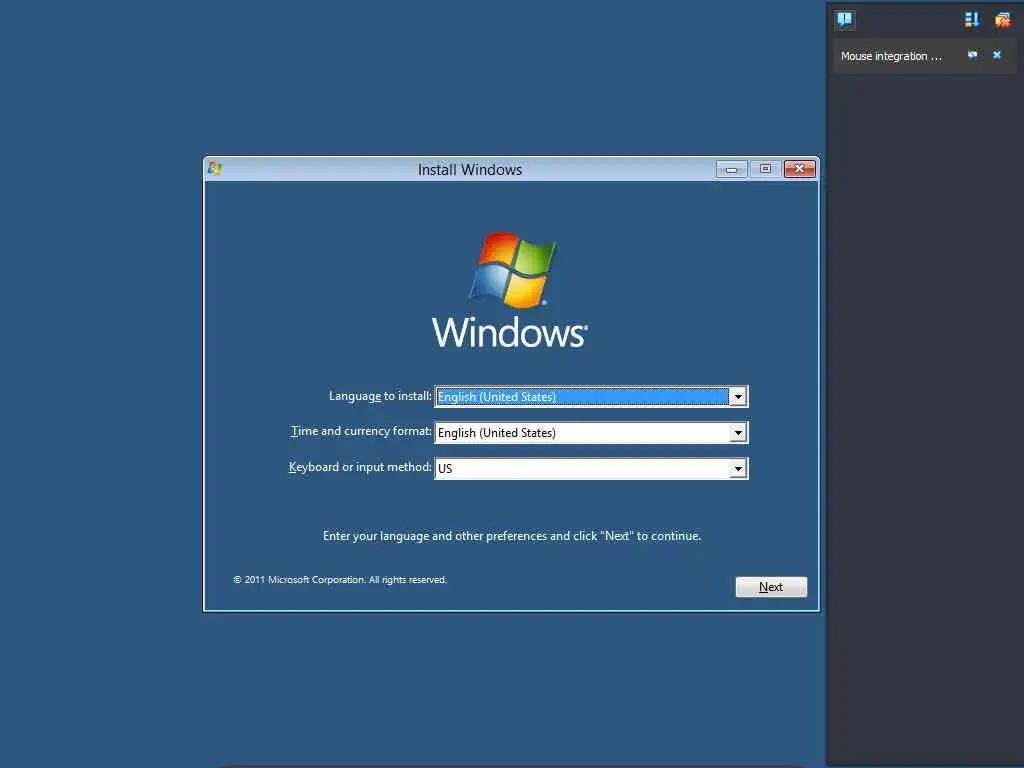Screen dimensions: 1024x768
Task: Dismiss the Mouse integration notification
Action: click(997, 55)
